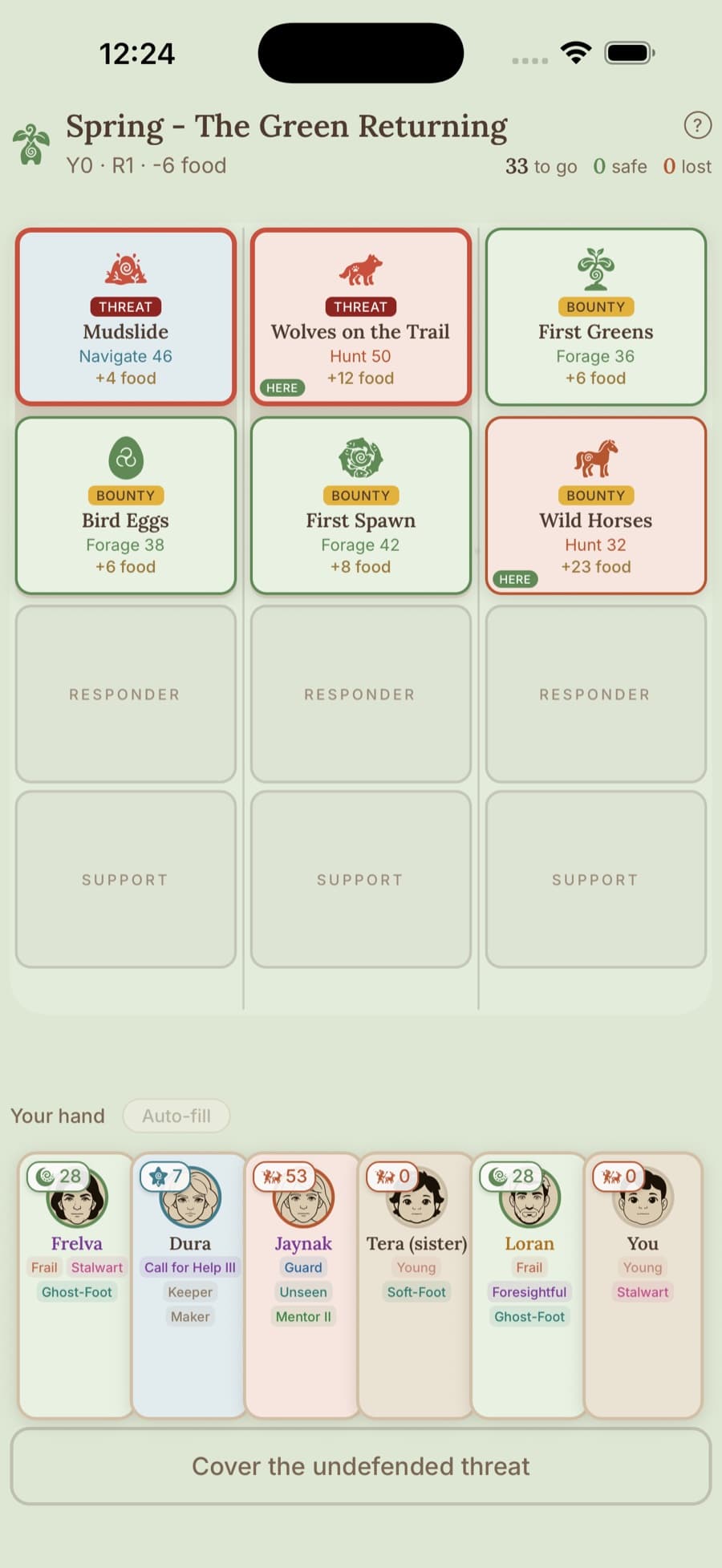Viewport: 722px width, 1568px height.
Task: Tap the Call for Help III trait tag
Action: point(190,1267)
